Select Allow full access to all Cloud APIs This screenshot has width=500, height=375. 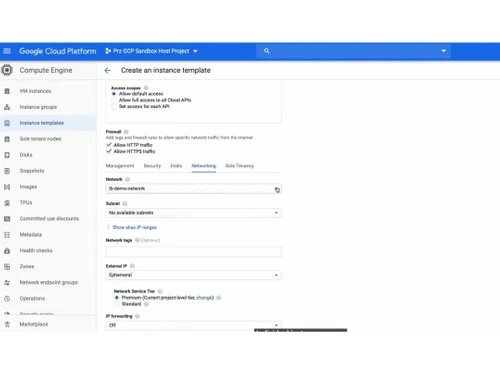pyautogui.click(x=114, y=100)
